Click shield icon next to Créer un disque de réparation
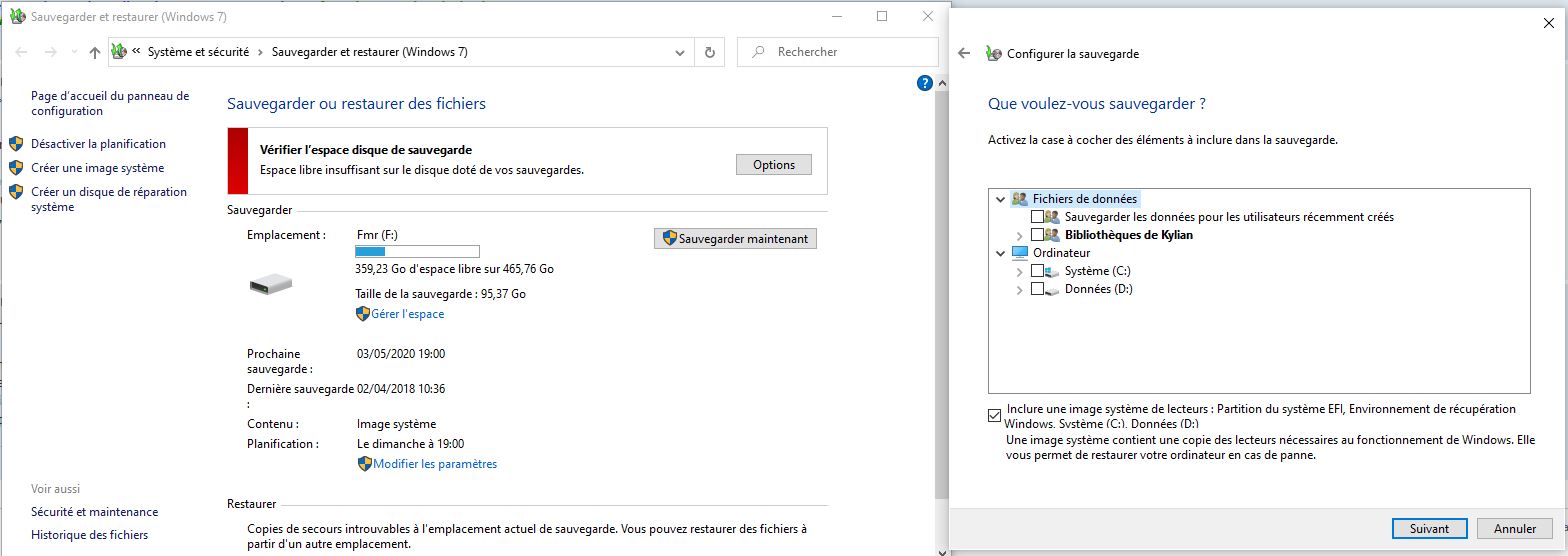The image size is (1568, 556). (x=16, y=192)
